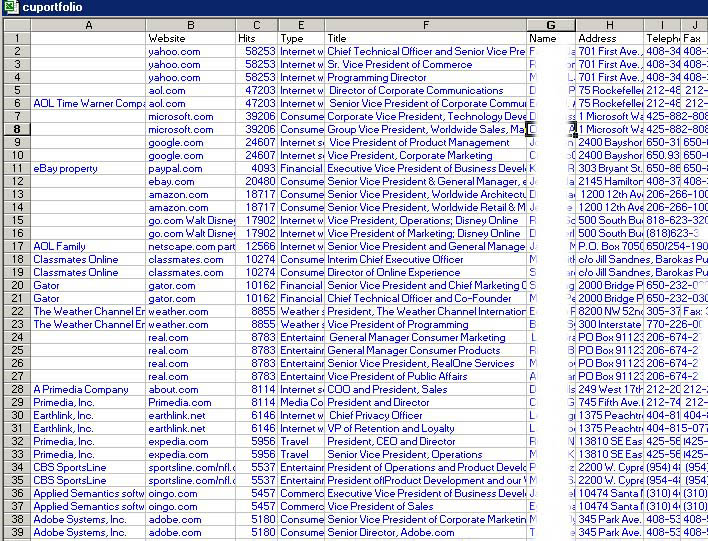708x541 pixels.
Task: Select column G header
Action: [x=551, y=25]
